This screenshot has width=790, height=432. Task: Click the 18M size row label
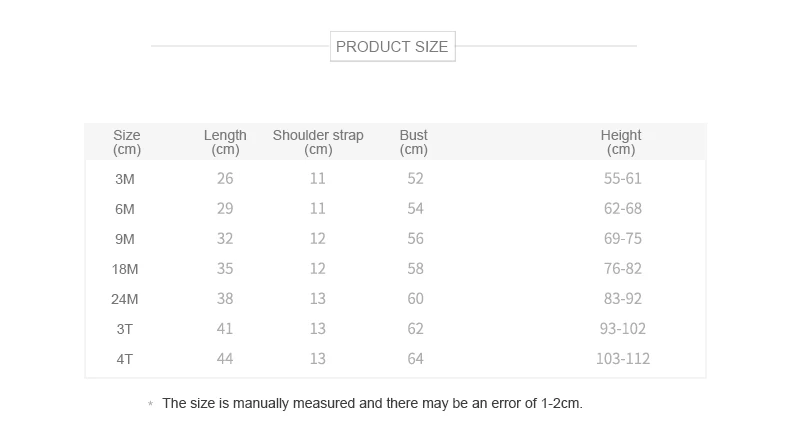pyautogui.click(x=125, y=269)
